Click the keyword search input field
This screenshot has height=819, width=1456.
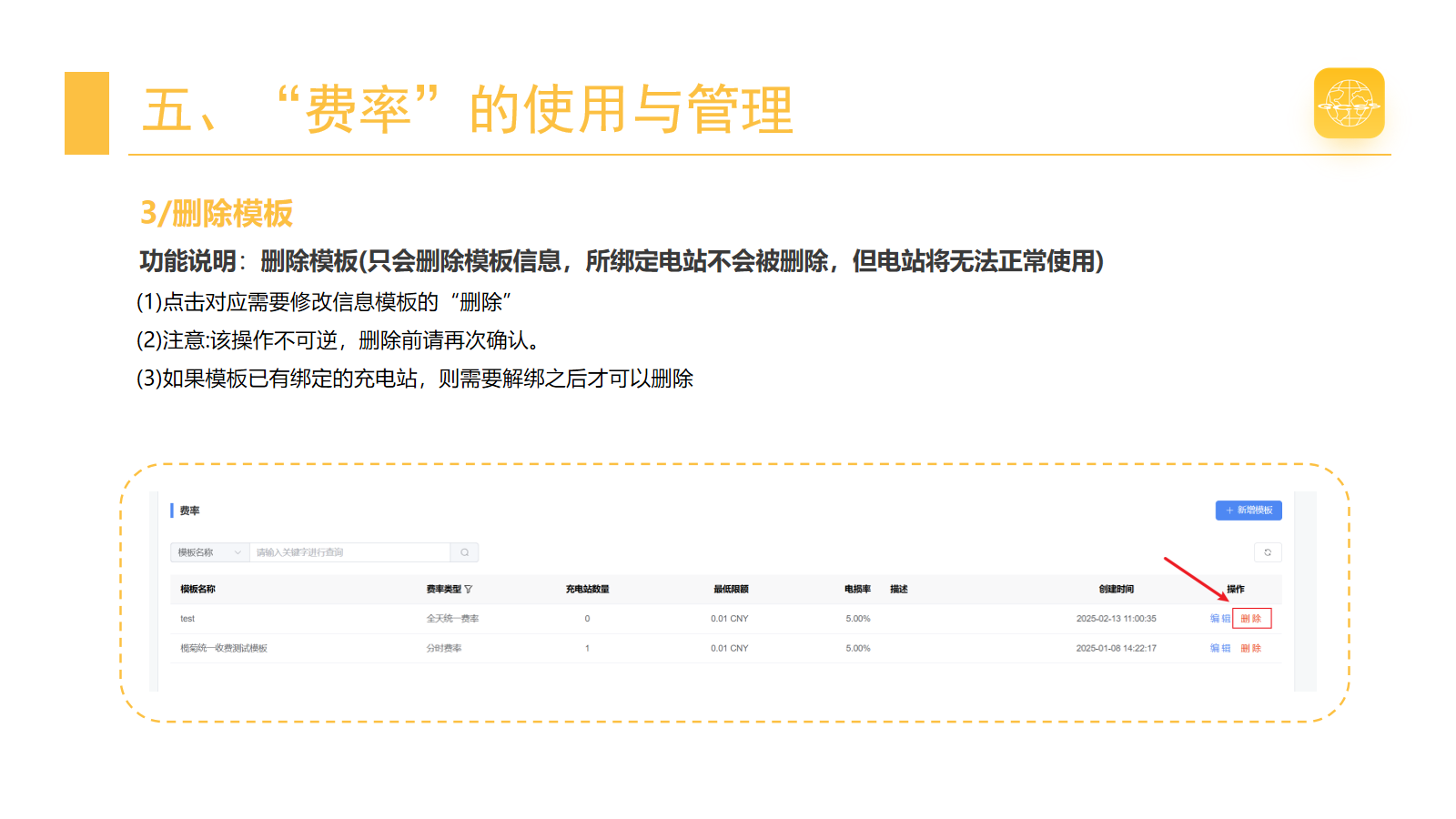[x=350, y=552]
